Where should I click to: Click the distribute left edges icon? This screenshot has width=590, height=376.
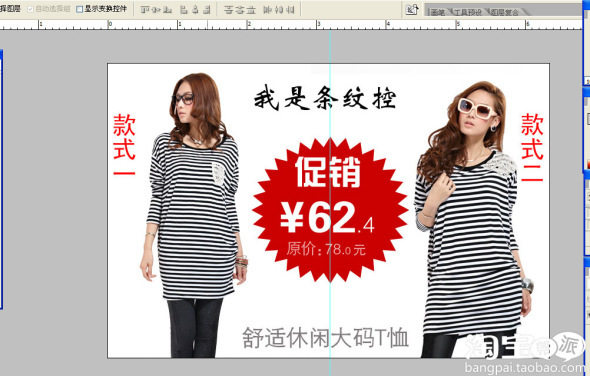pos(267,10)
